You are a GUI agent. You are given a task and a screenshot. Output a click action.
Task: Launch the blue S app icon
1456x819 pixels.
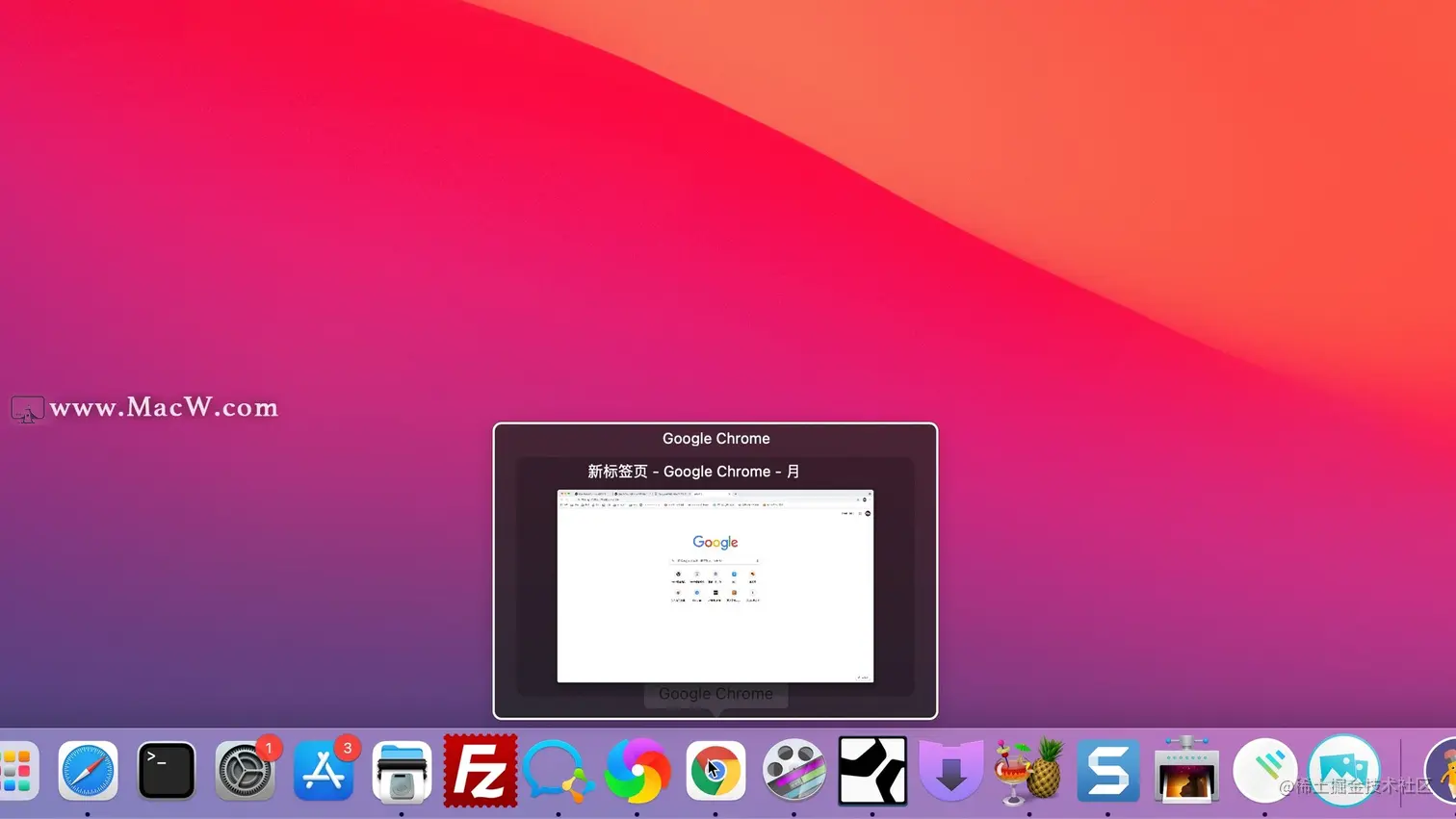pos(1108,771)
